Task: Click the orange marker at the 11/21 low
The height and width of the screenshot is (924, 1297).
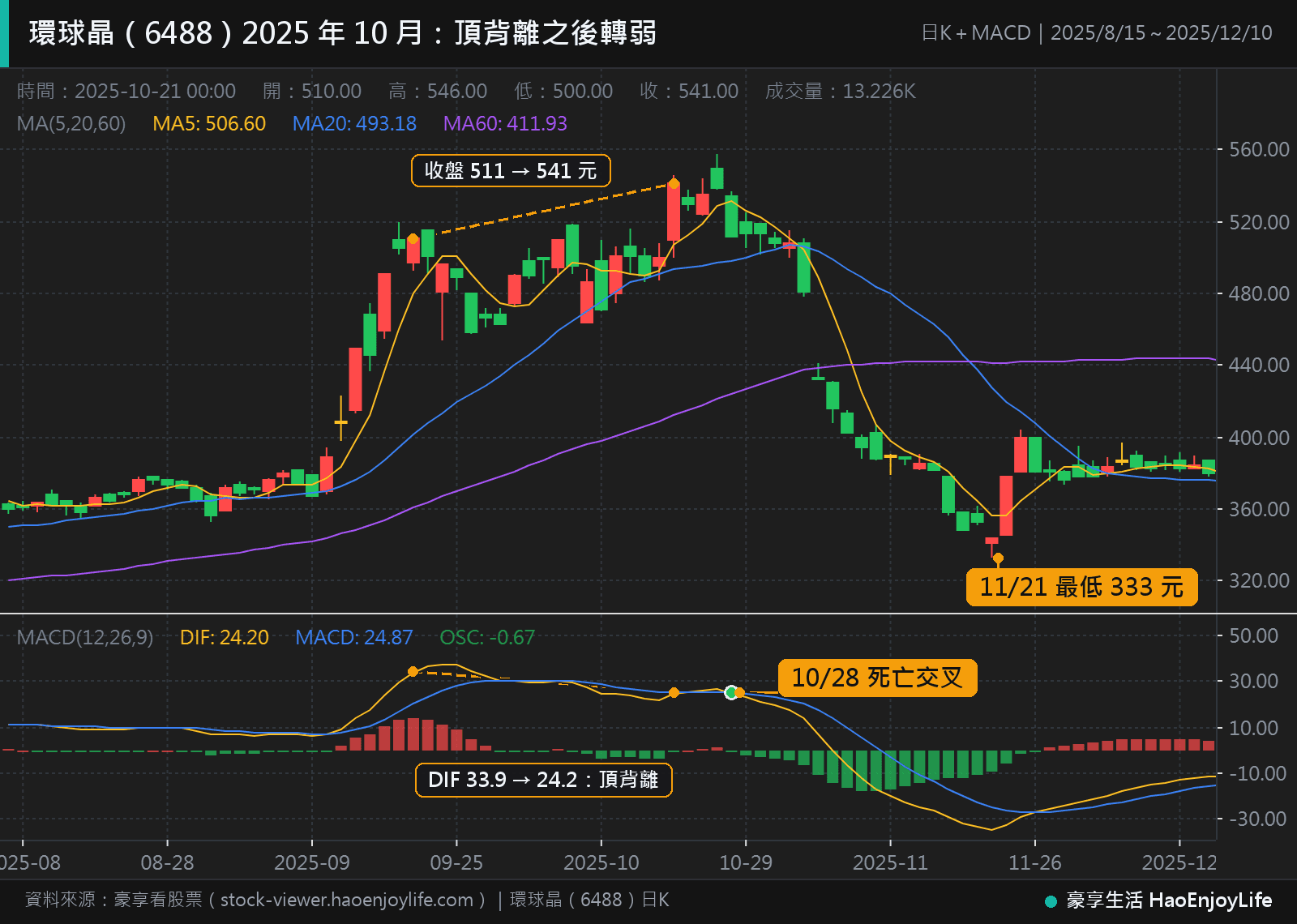Action: tap(998, 558)
